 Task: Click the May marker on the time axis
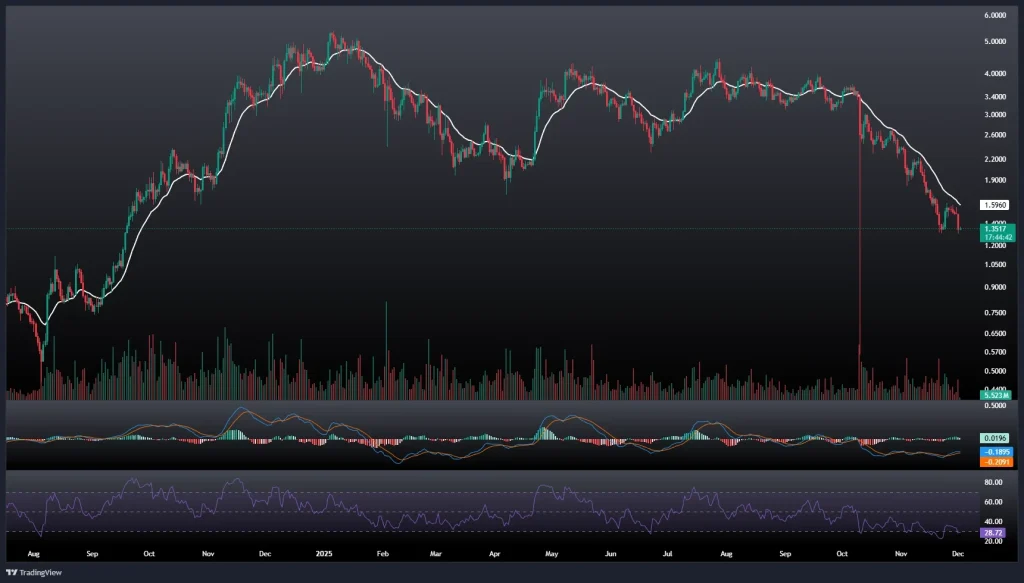549,552
